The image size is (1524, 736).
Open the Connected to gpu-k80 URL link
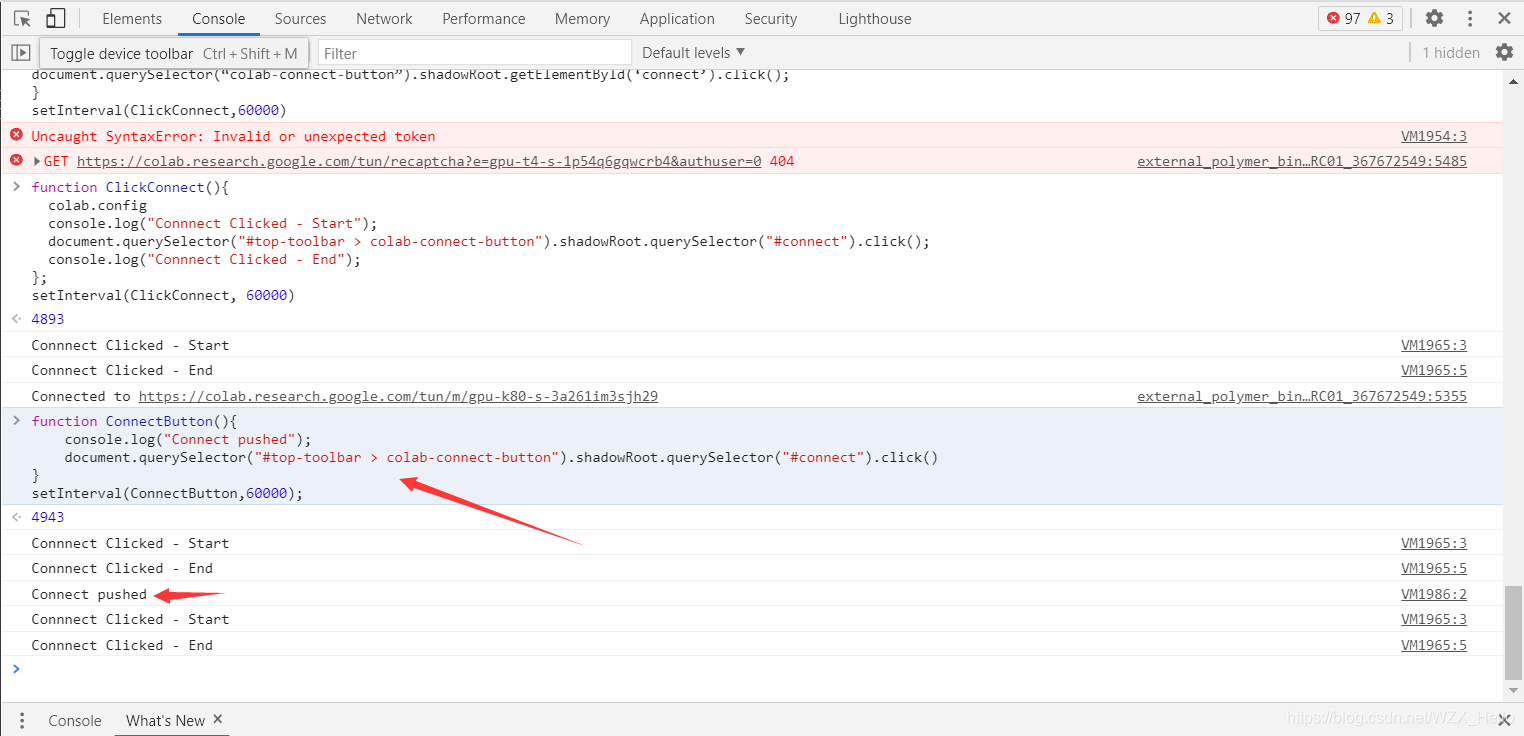pyautogui.click(x=398, y=396)
